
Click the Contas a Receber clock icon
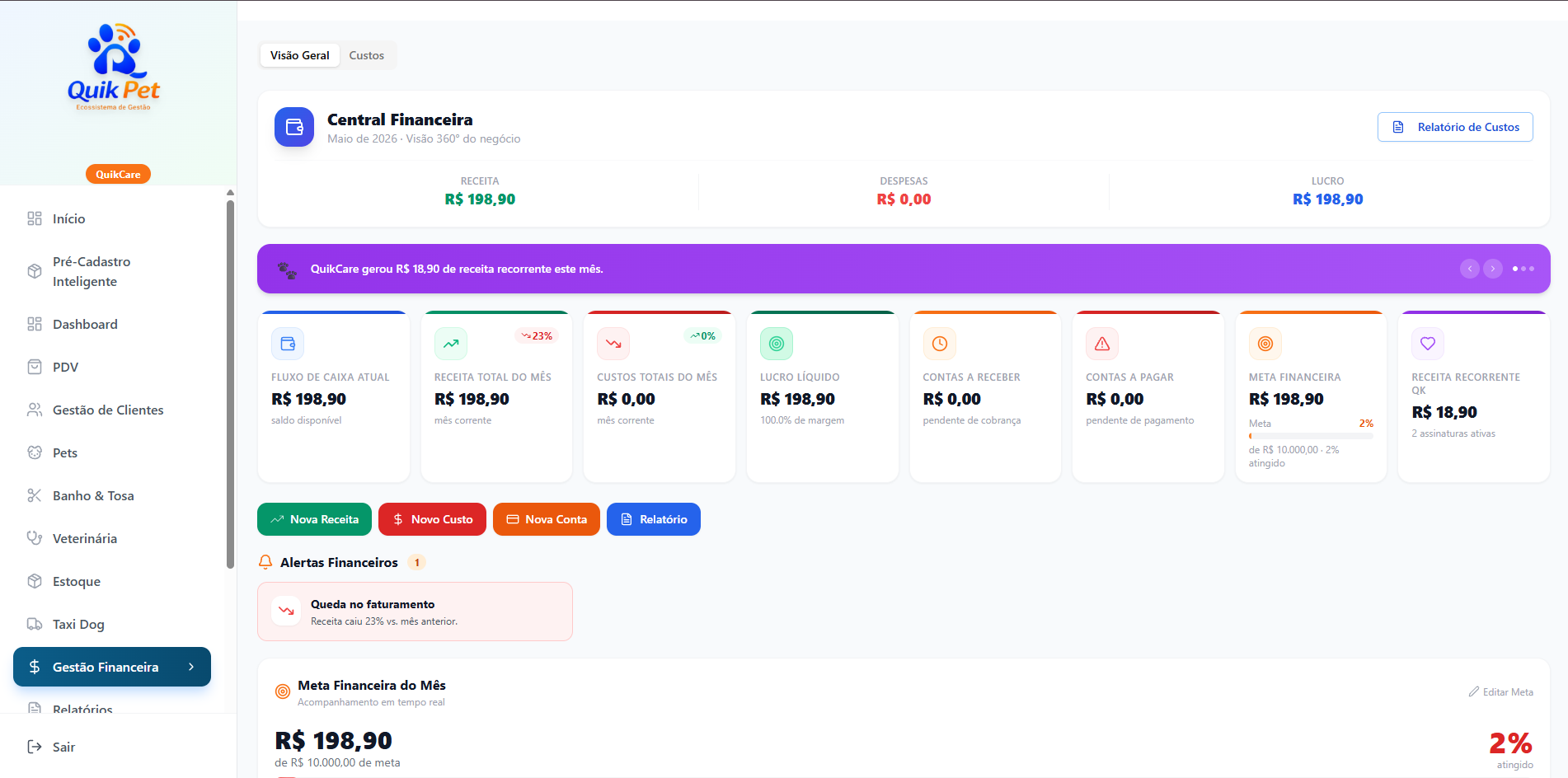point(940,344)
